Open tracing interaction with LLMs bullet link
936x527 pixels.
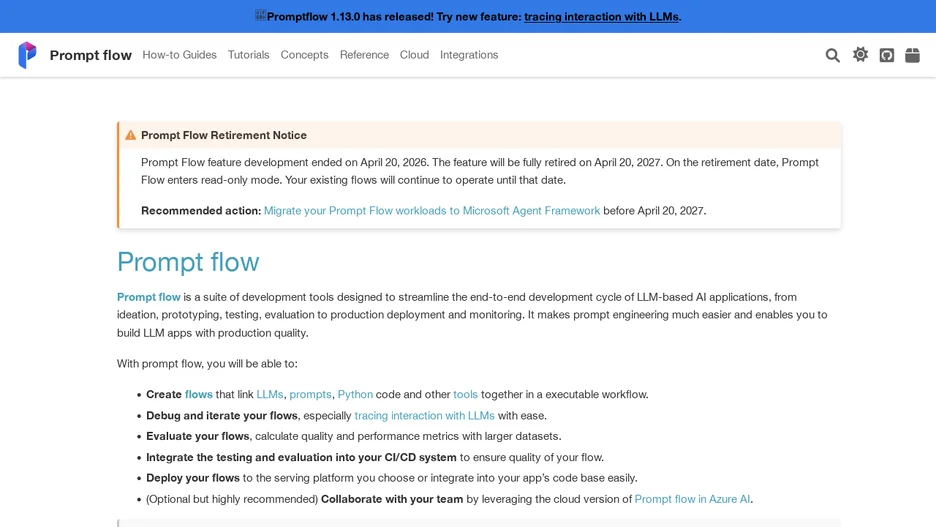point(424,415)
